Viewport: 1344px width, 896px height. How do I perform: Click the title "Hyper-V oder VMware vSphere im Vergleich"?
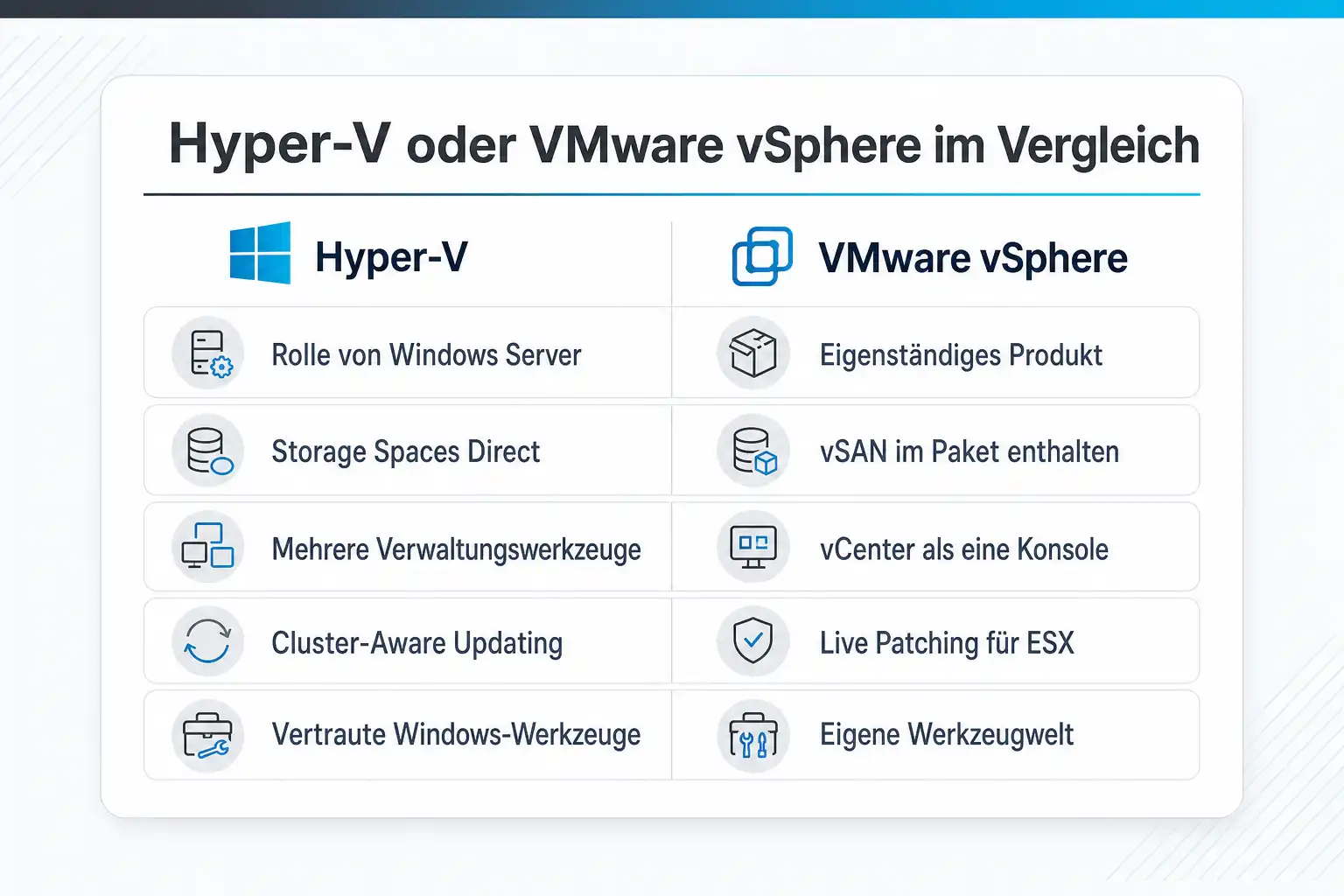(x=684, y=144)
